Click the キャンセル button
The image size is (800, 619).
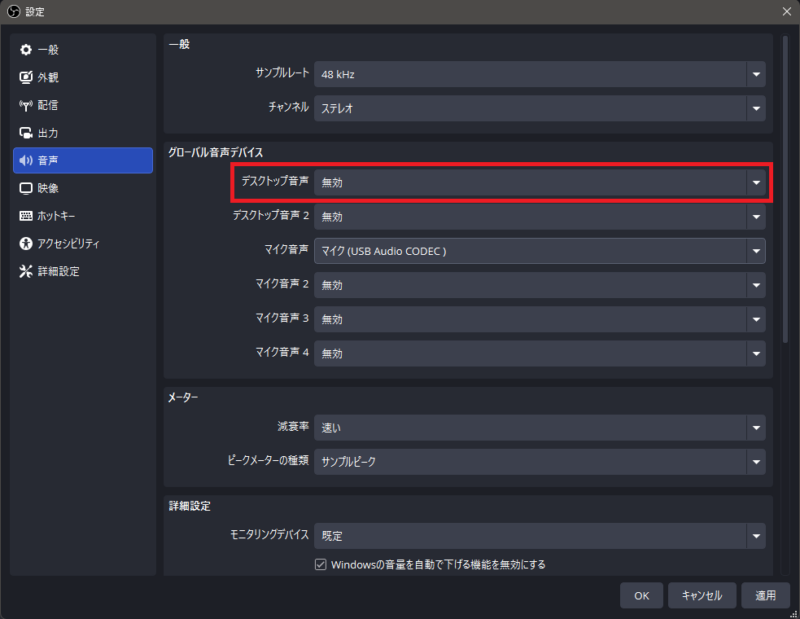[702, 596]
